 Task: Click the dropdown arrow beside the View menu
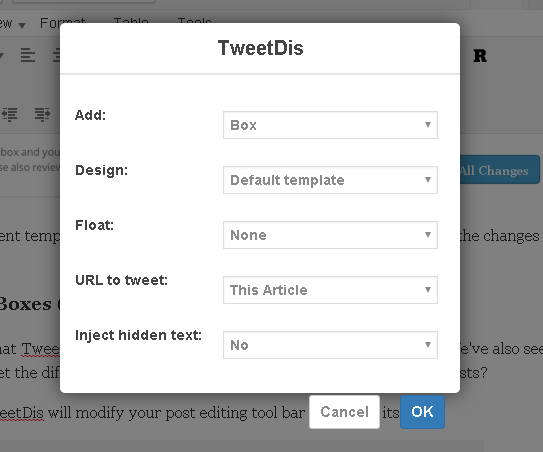(x=22, y=25)
